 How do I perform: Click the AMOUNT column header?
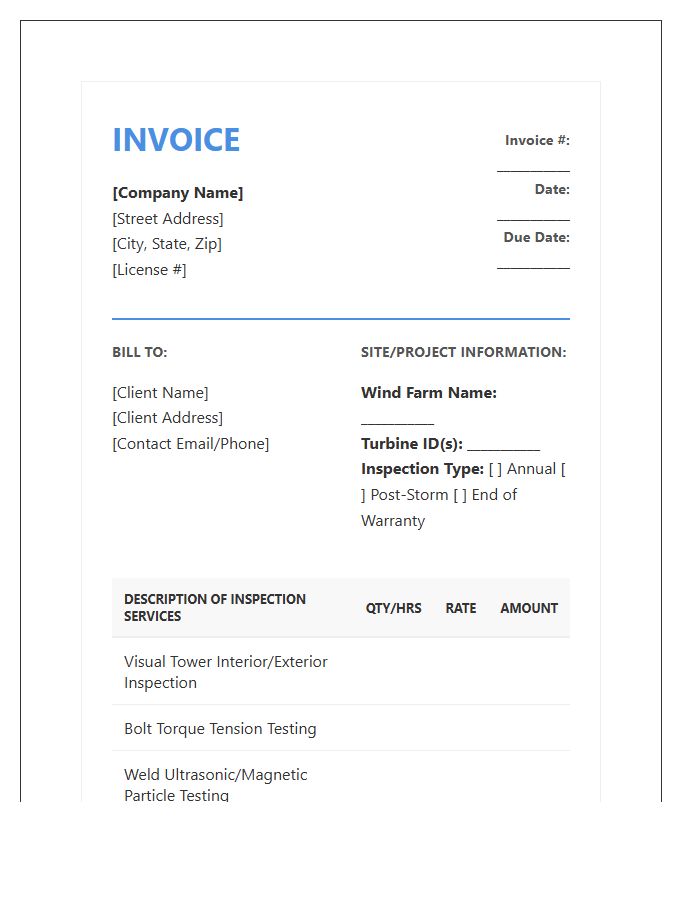click(x=529, y=608)
